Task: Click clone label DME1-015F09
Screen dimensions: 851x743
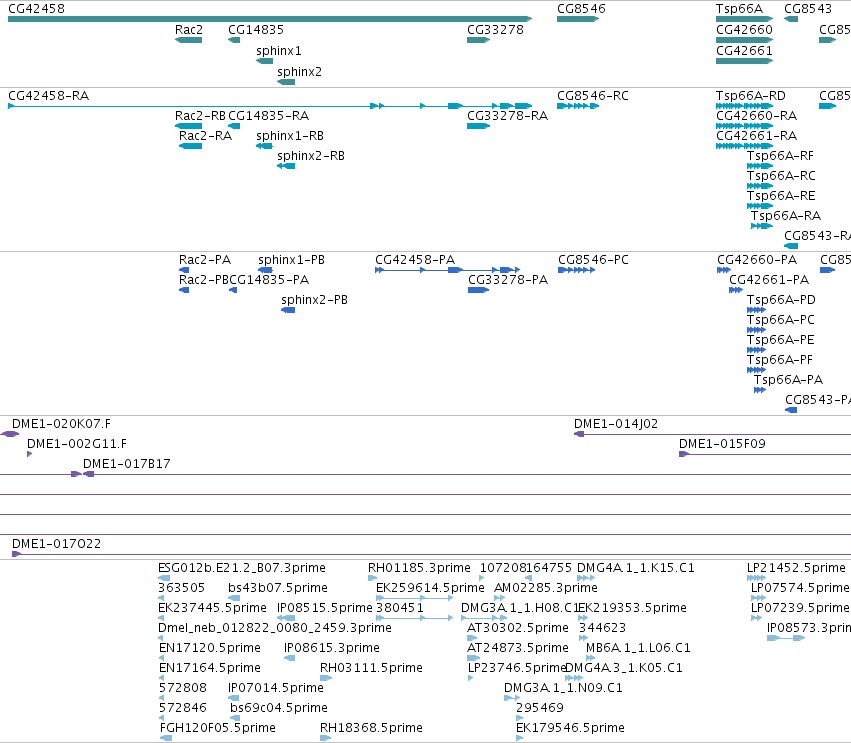Action: tap(722, 444)
